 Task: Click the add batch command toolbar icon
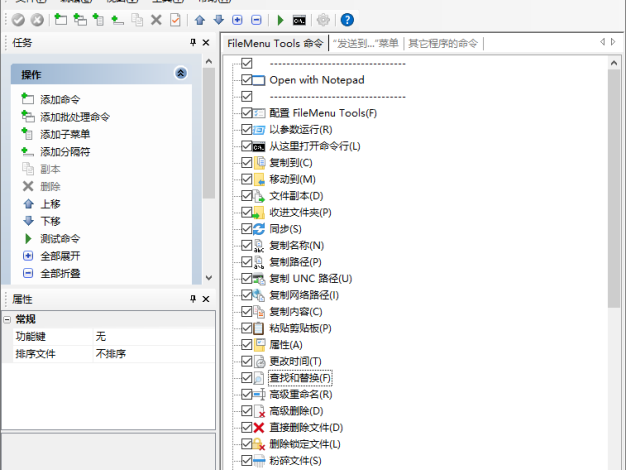pyautogui.click(x=80, y=20)
